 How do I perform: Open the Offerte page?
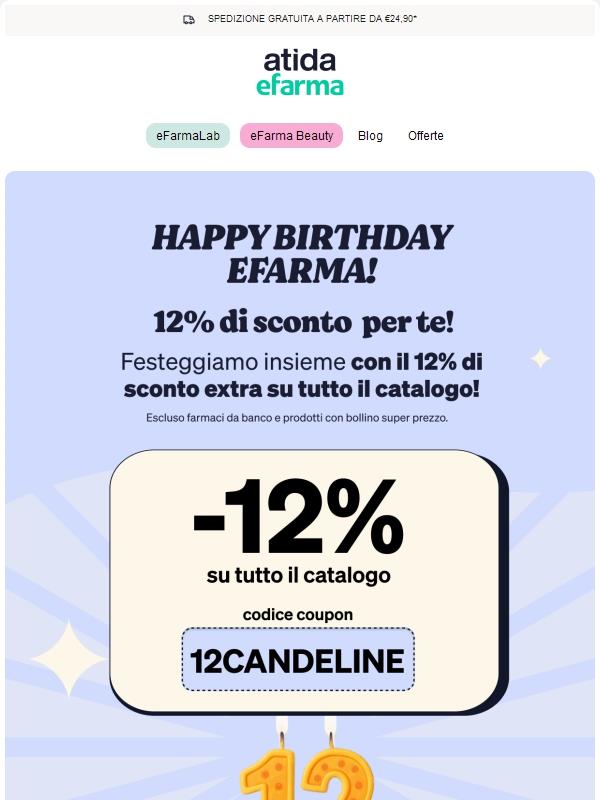click(x=426, y=135)
